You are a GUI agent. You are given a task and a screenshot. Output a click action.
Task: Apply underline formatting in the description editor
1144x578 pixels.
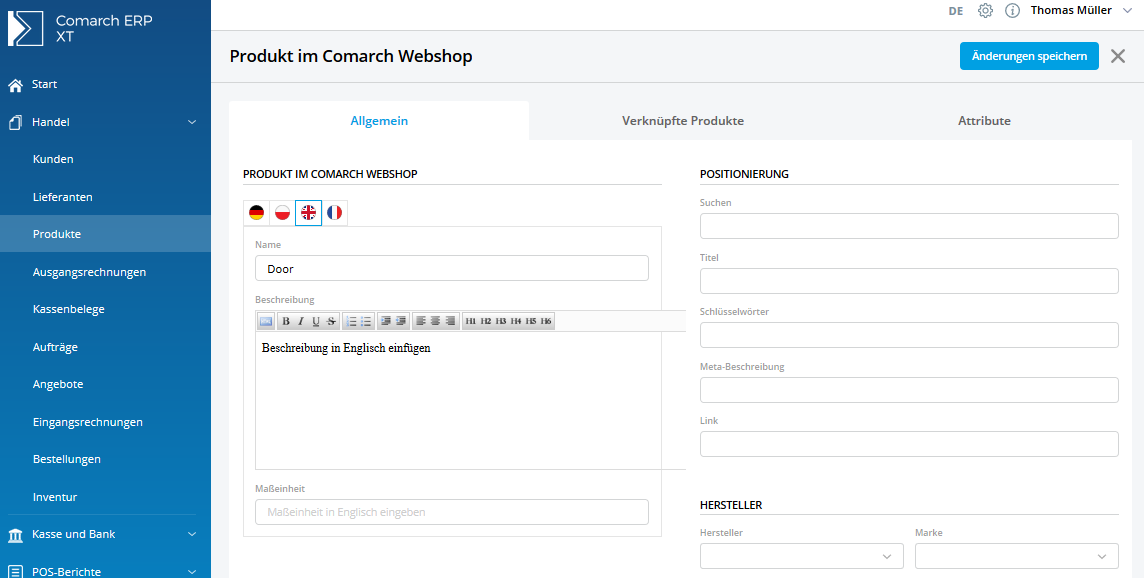coord(316,321)
